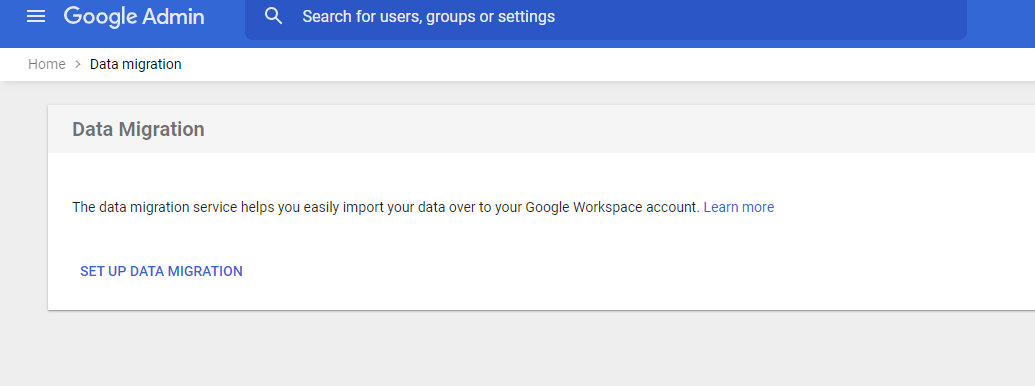Click SET UP DATA MIGRATION

click(161, 271)
